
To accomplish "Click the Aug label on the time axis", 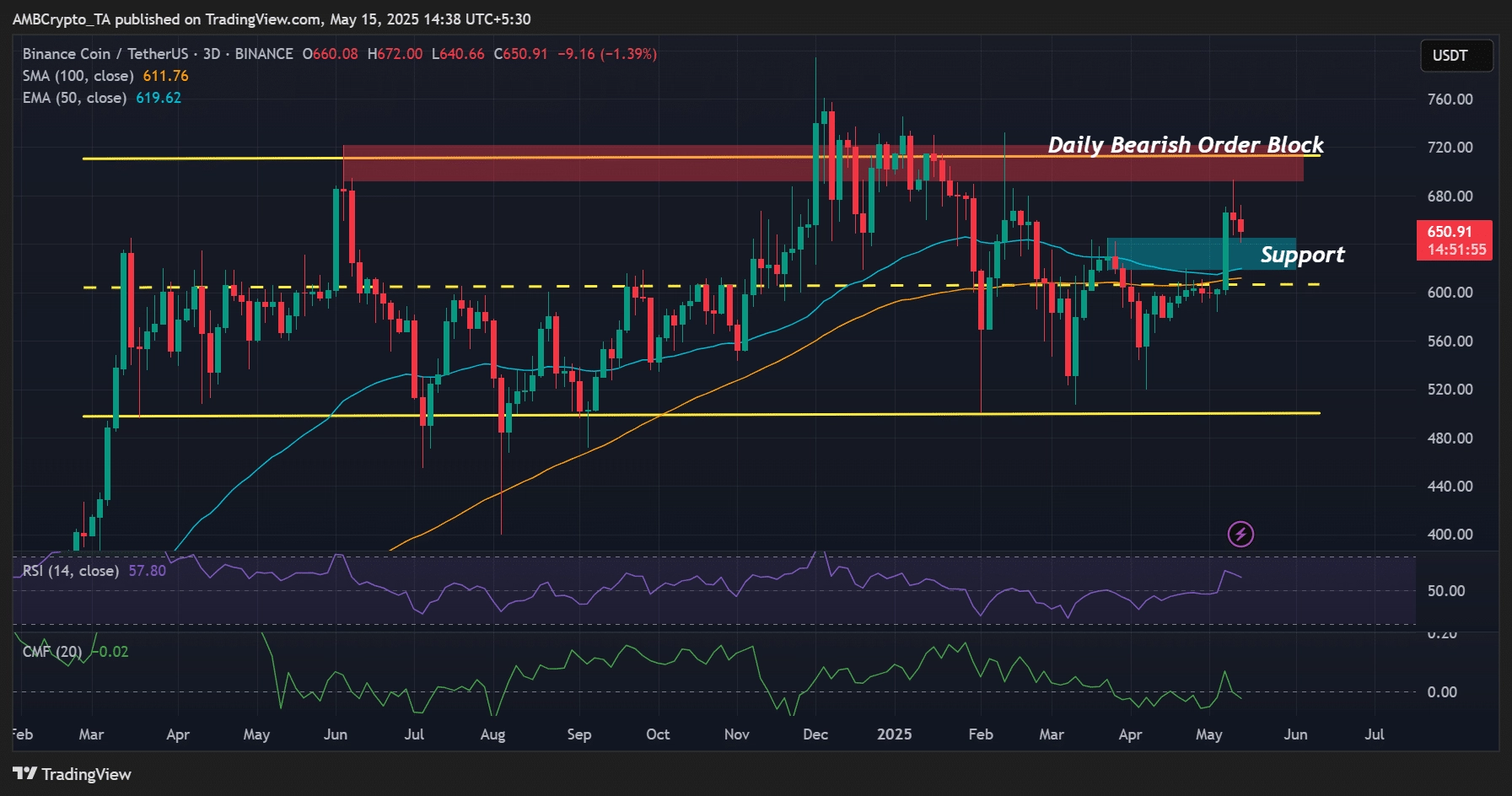I will coord(492,734).
